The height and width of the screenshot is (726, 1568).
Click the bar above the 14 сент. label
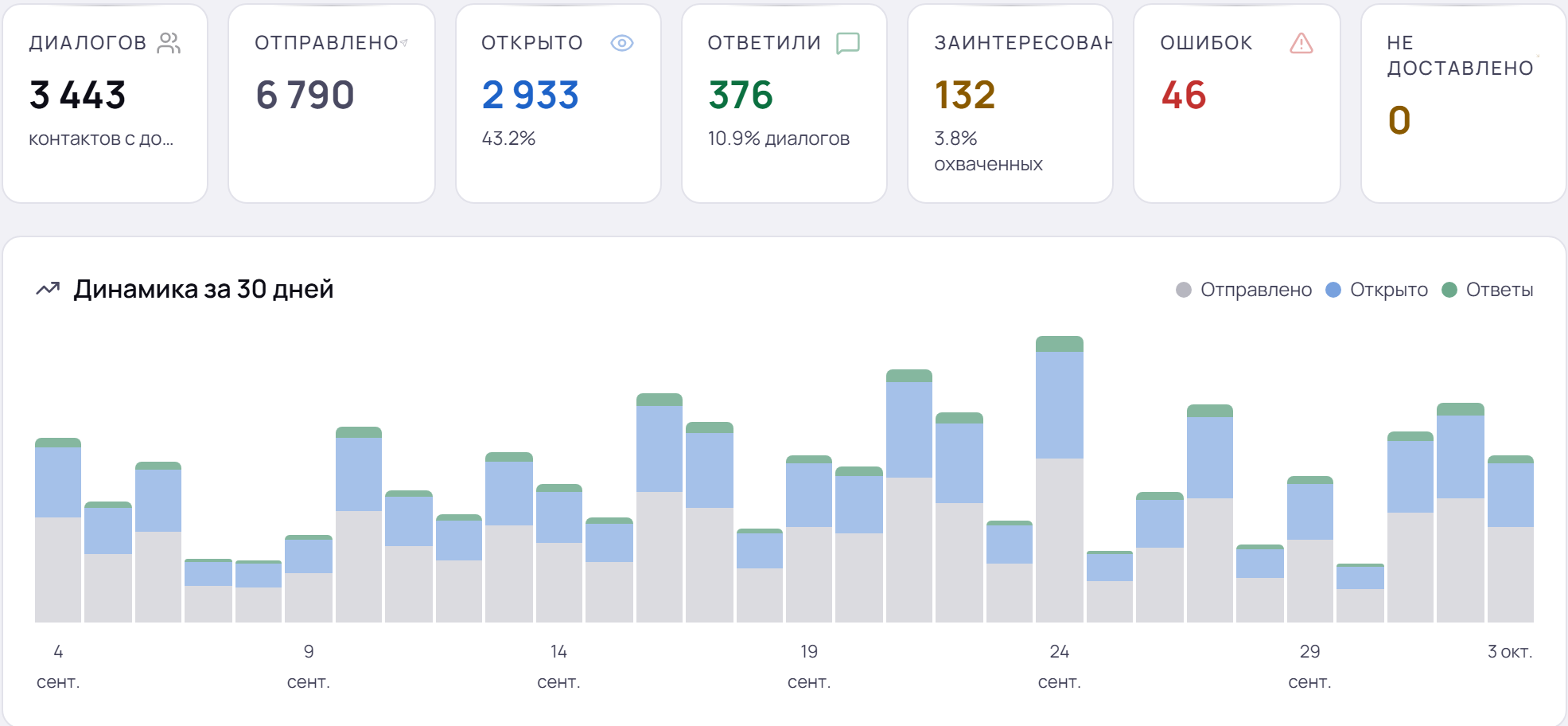[559, 553]
